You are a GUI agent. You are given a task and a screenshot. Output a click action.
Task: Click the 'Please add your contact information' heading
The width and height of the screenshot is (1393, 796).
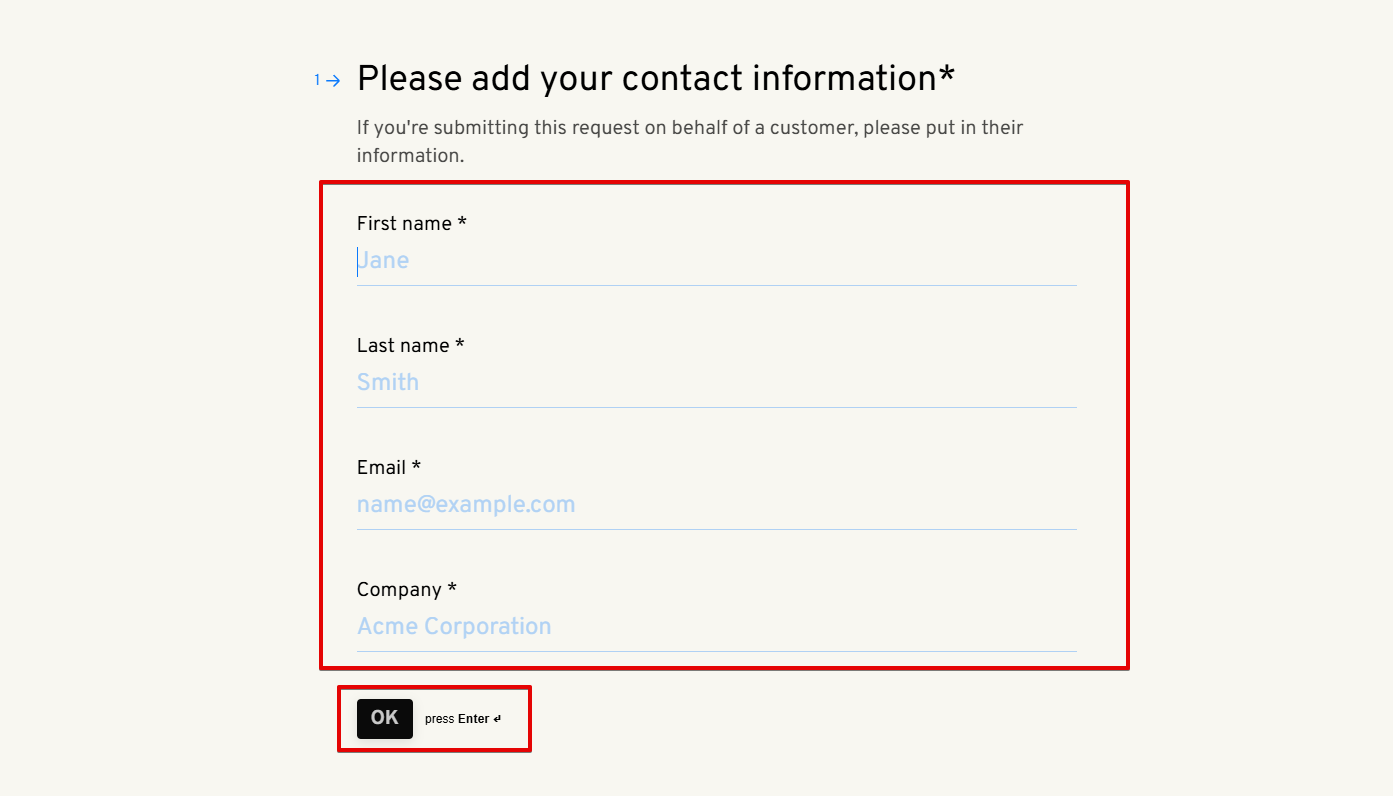tap(646, 78)
